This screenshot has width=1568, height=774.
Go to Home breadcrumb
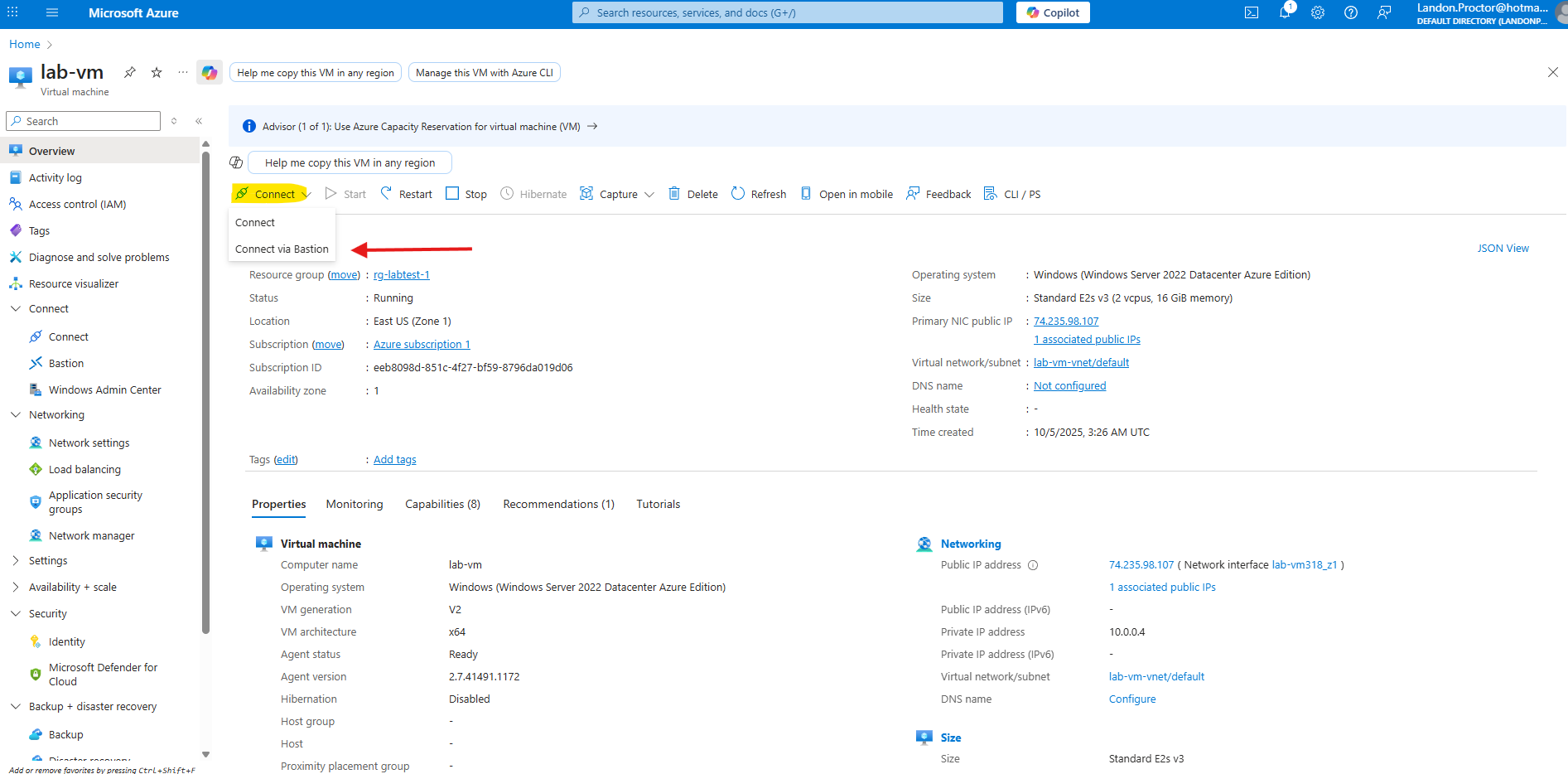[x=24, y=44]
